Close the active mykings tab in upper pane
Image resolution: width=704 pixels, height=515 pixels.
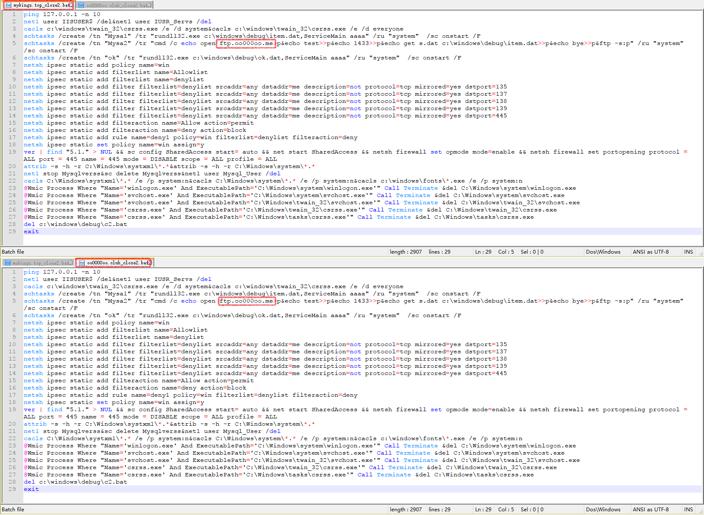point(73,5)
